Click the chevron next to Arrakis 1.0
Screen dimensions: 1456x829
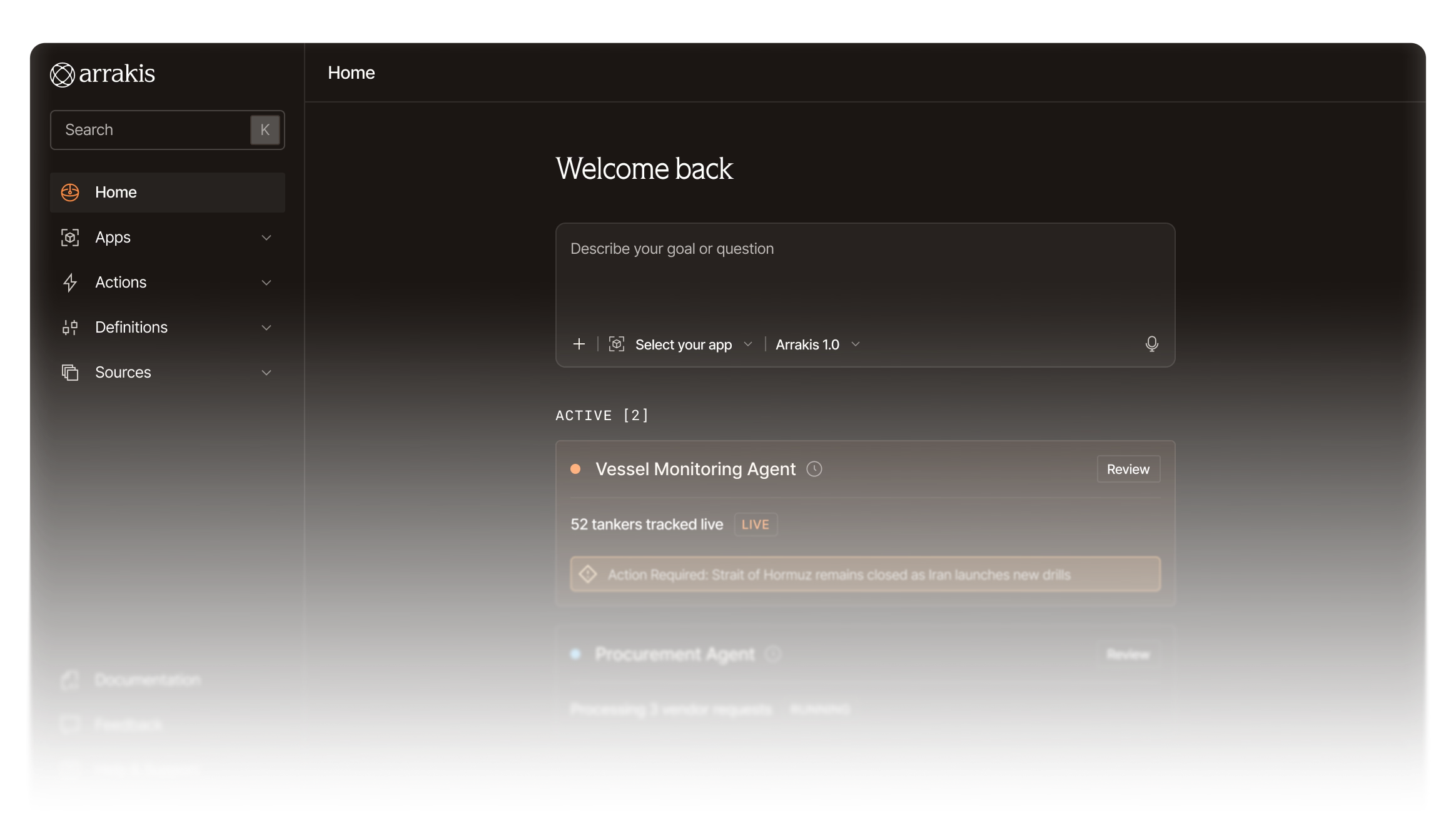pos(856,344)
